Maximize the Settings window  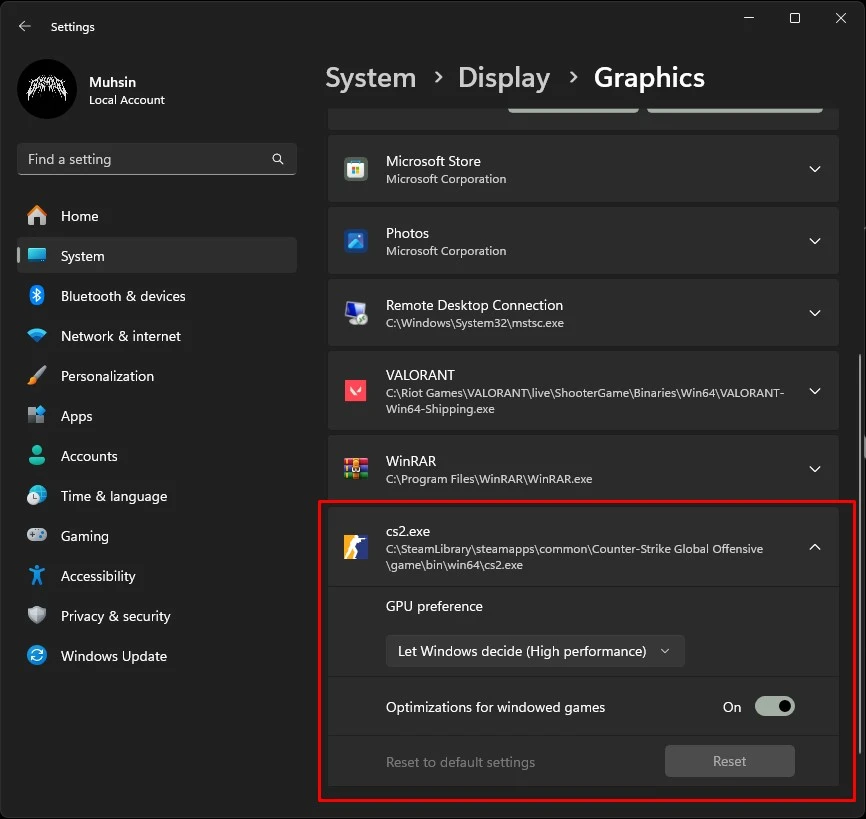794,18
